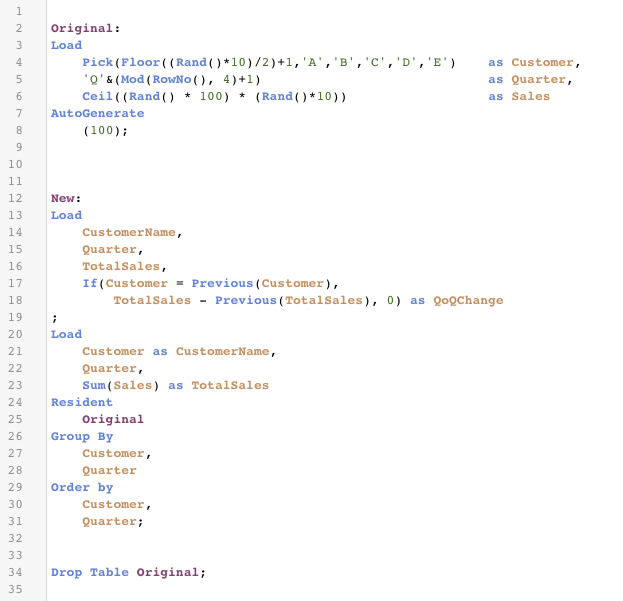Click the 'Resident' keyword on line 24
Screen dimensions: 623x601
click(82, 402)
